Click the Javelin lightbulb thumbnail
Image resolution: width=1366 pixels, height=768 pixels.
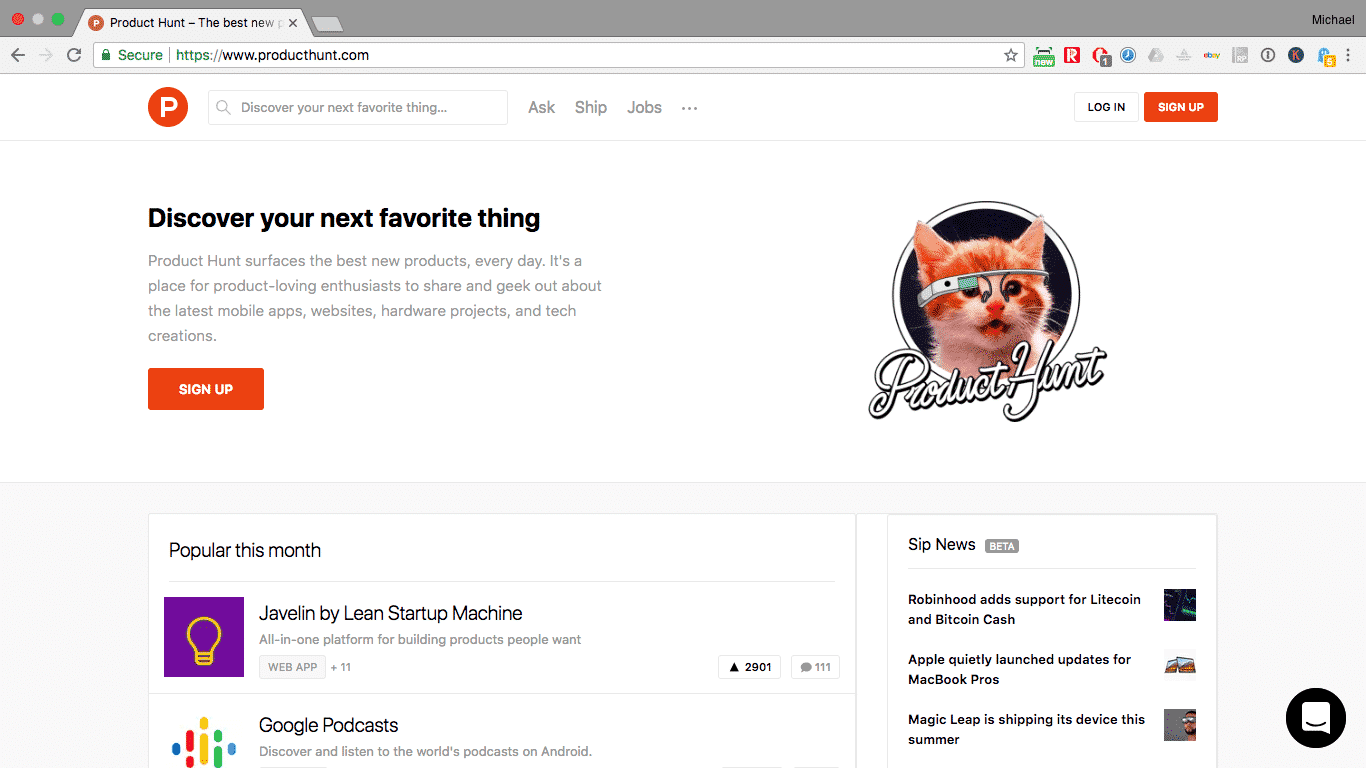204,637
